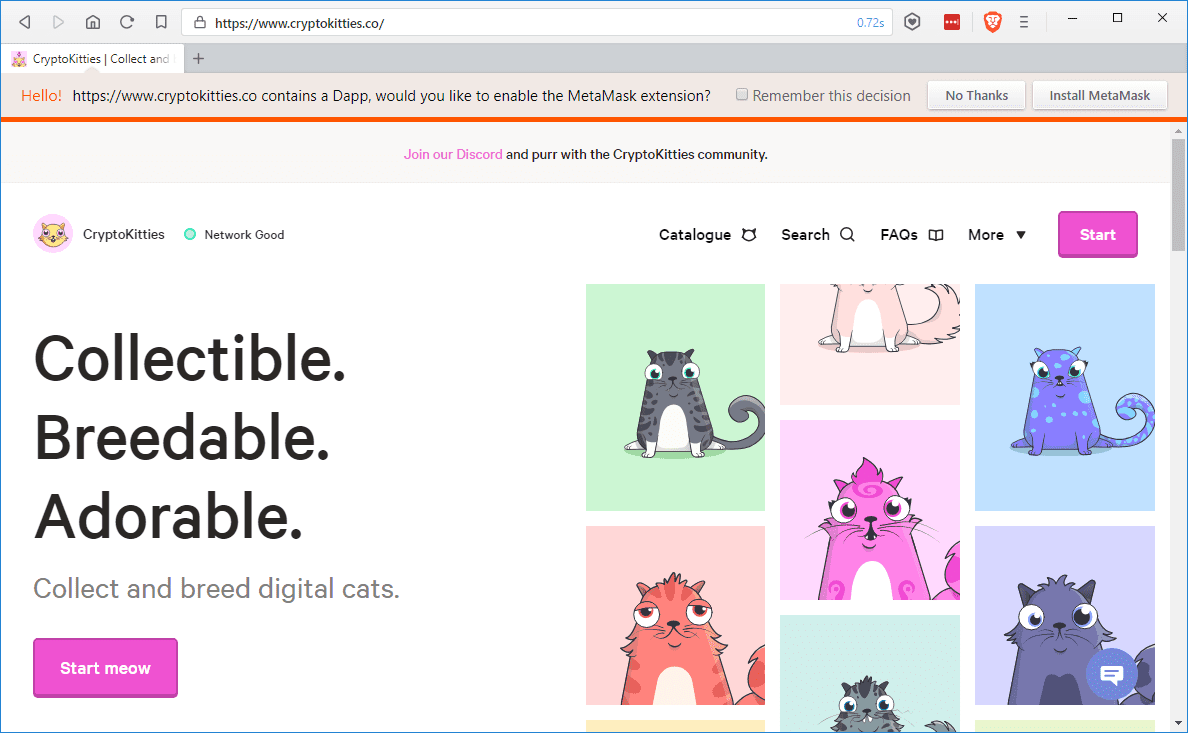Go to the browser home page icon

coord(92,23)
